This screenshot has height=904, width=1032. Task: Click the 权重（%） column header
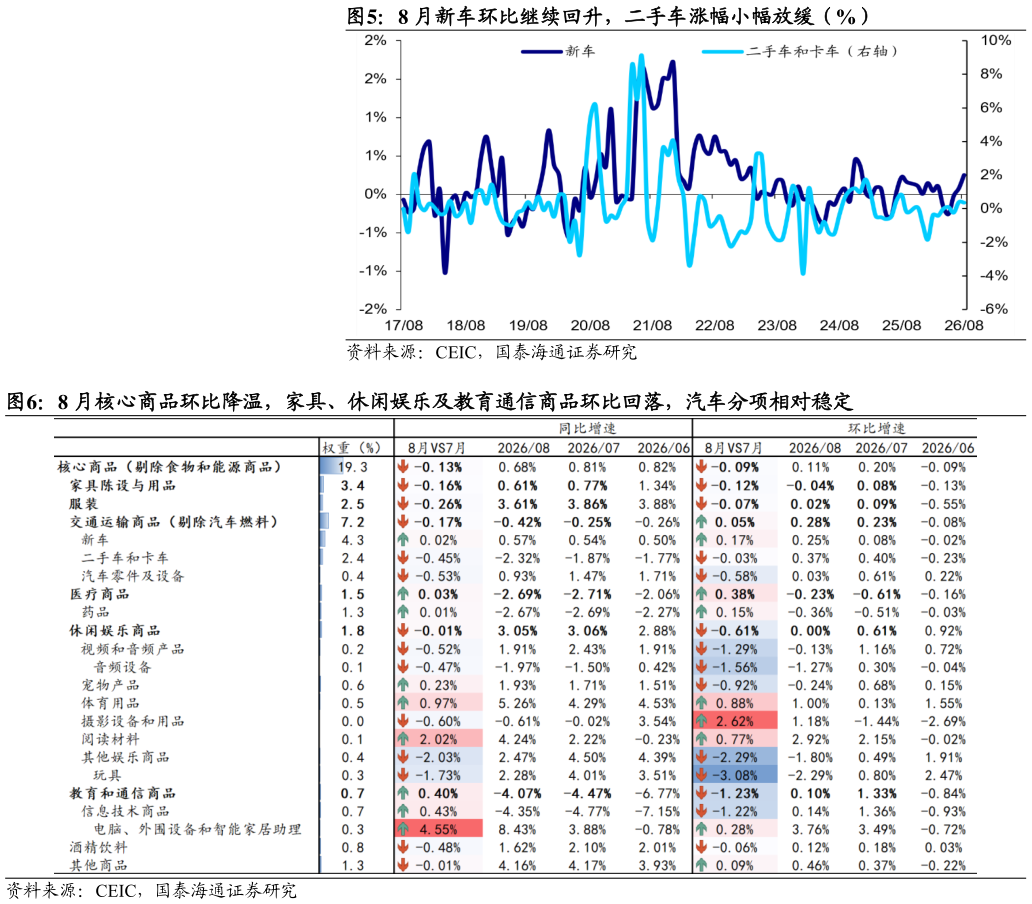[351, 447]
